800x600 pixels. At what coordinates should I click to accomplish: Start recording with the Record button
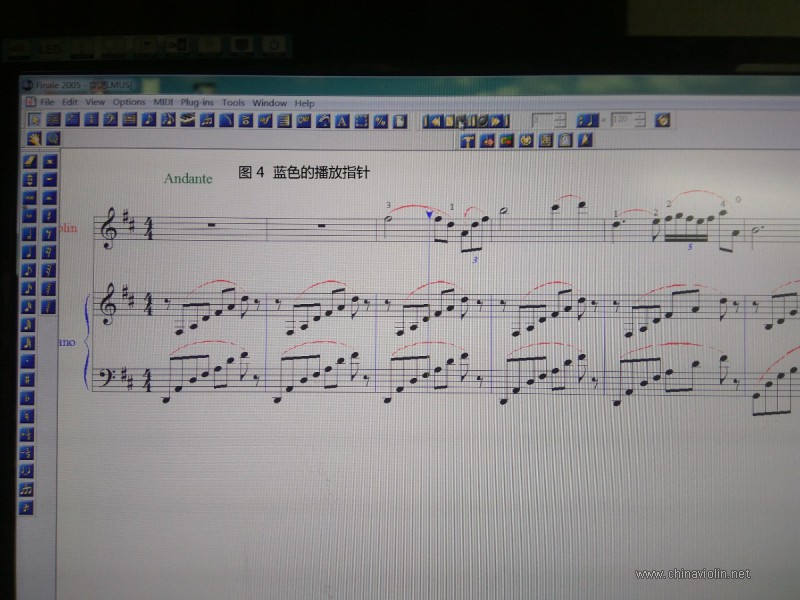[484, 121]
